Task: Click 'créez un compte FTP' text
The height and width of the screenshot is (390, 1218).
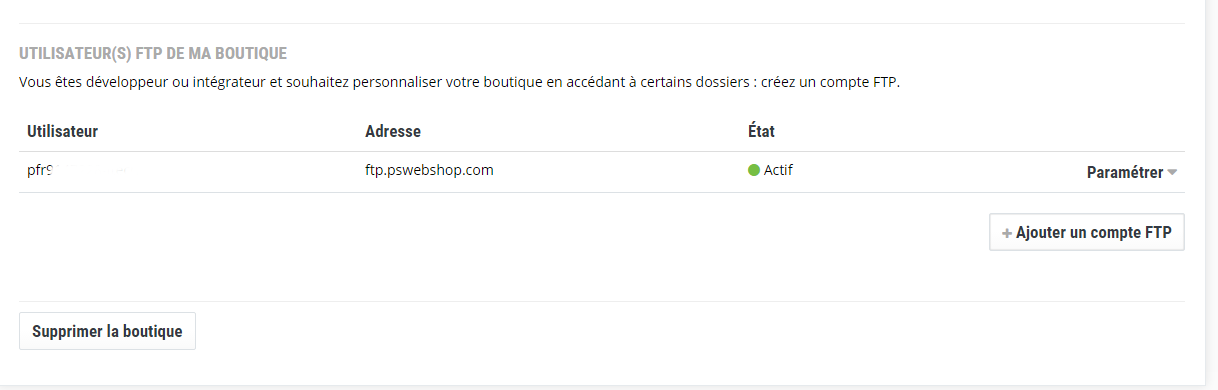Action: coord(830,82)
